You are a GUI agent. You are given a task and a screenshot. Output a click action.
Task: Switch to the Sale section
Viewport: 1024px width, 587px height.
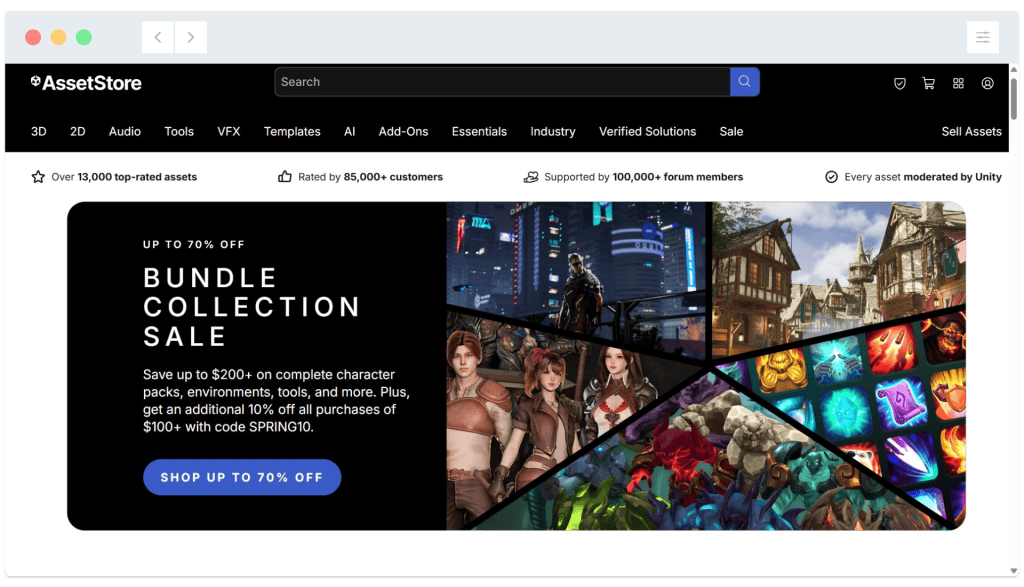[x=731, y=131]
